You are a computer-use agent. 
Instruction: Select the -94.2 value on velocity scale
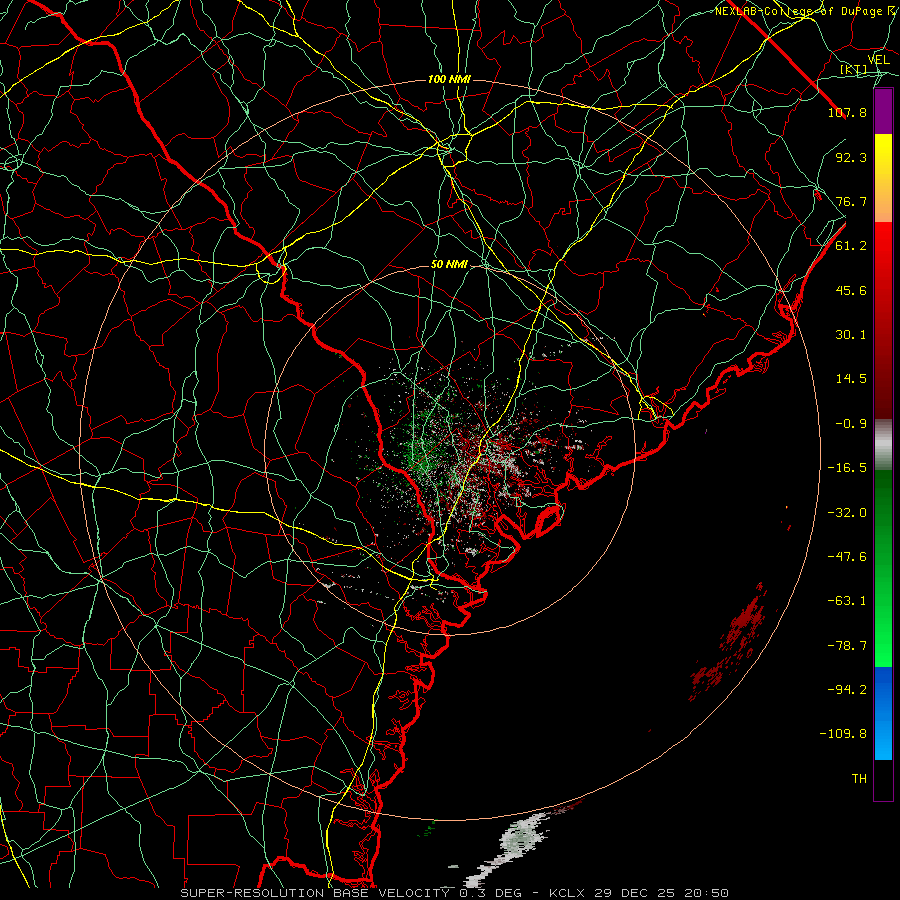click(x=847, y=690)
